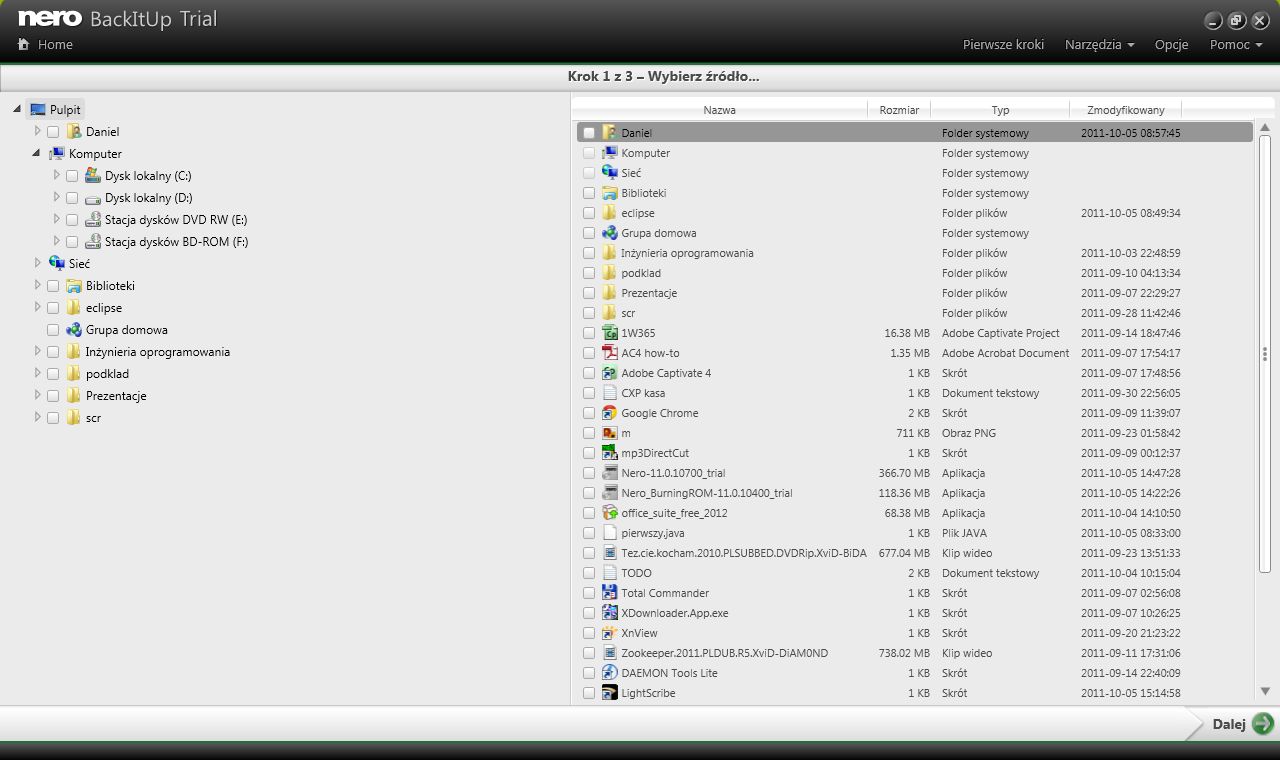Tick the Dysk lokalny (D:) checkbox
Screen dimensions: 1280x760
click(x=72, y=198)
